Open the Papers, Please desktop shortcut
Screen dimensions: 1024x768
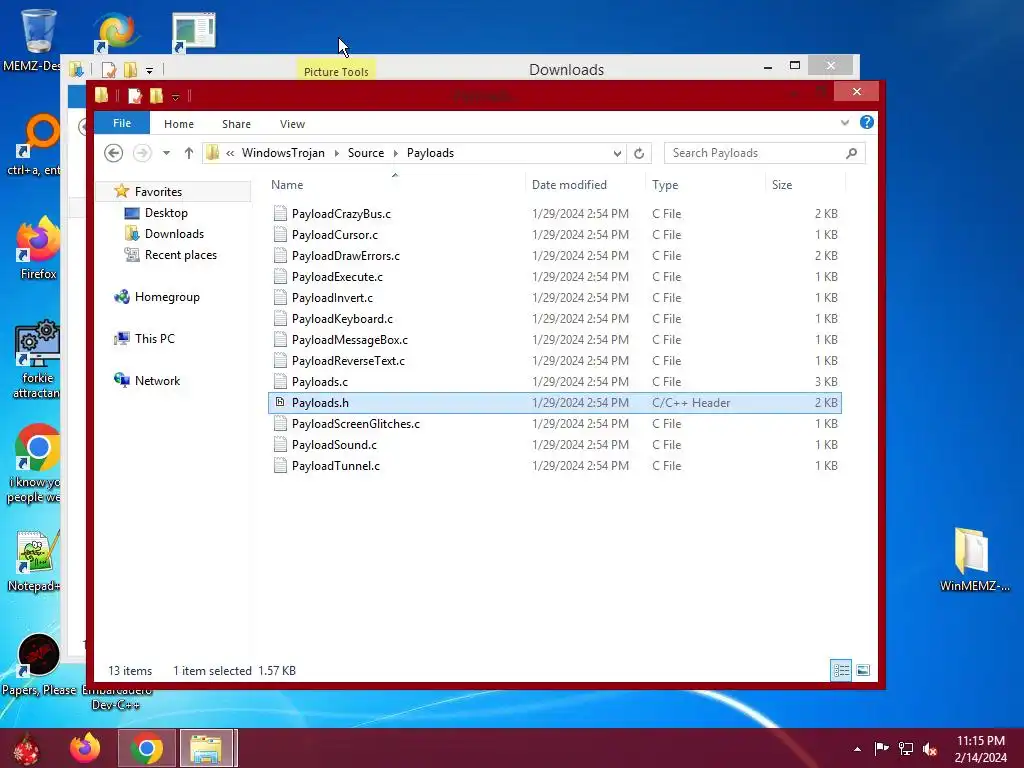tap(39, 663)
